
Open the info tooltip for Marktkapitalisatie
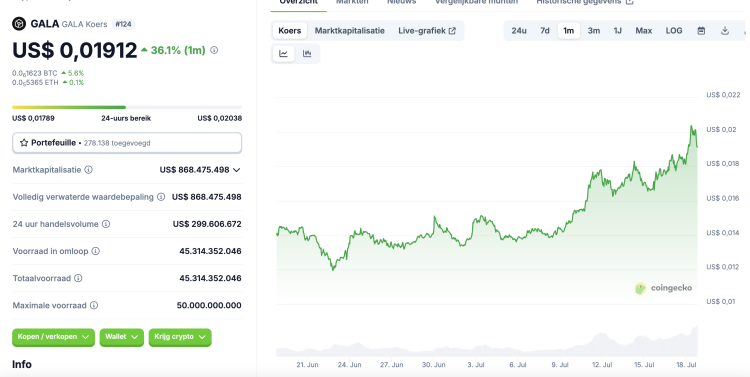pyautogui.click(x=88, y=170)
